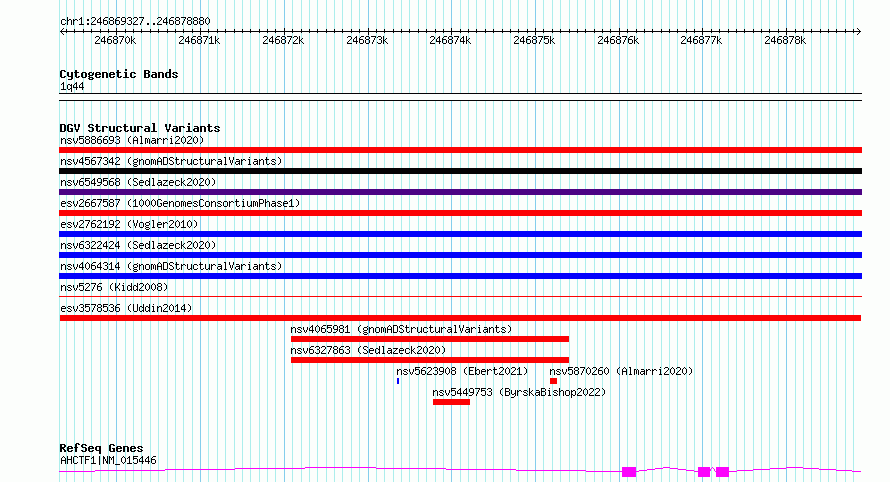Click the purple bar under nsv6549568

460,192
